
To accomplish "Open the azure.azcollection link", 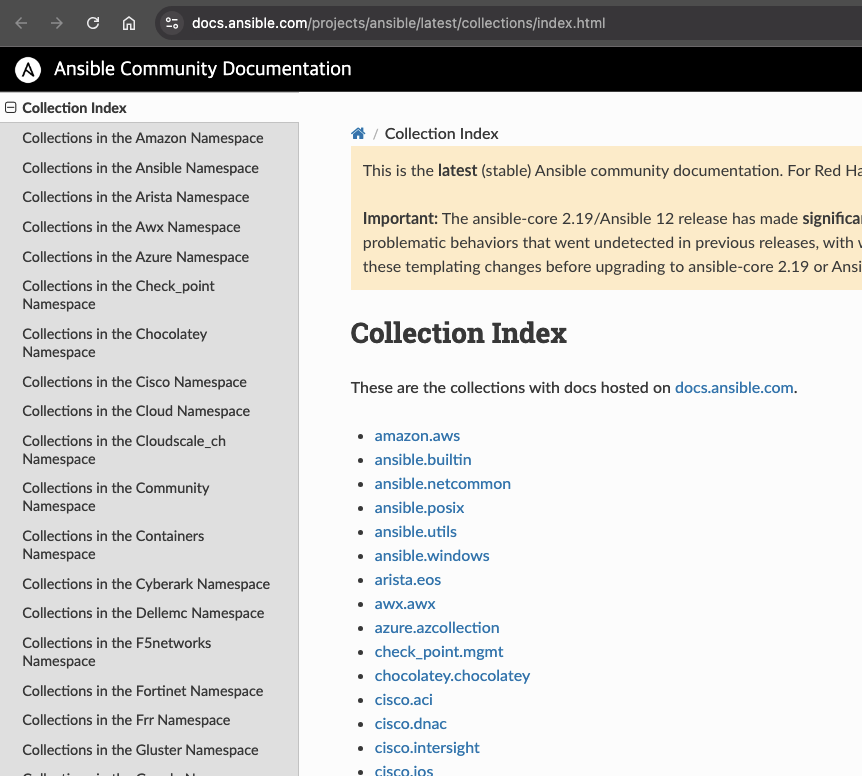I will pyautogui.click(x=437, y=628).
